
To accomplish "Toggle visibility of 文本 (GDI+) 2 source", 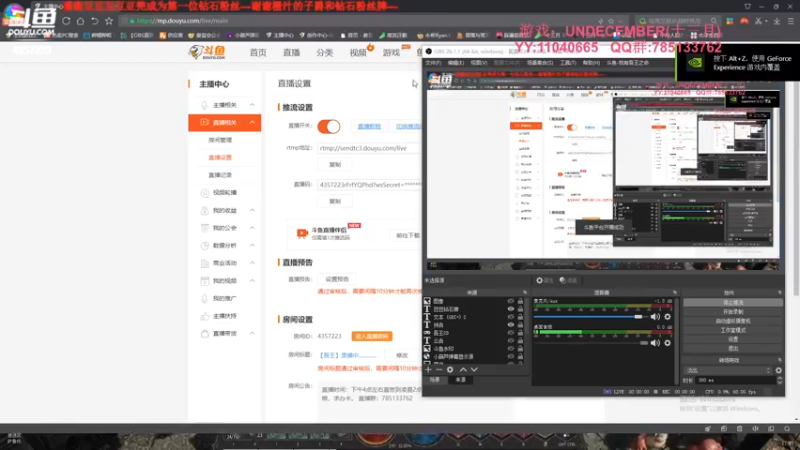I will (511, 317).
